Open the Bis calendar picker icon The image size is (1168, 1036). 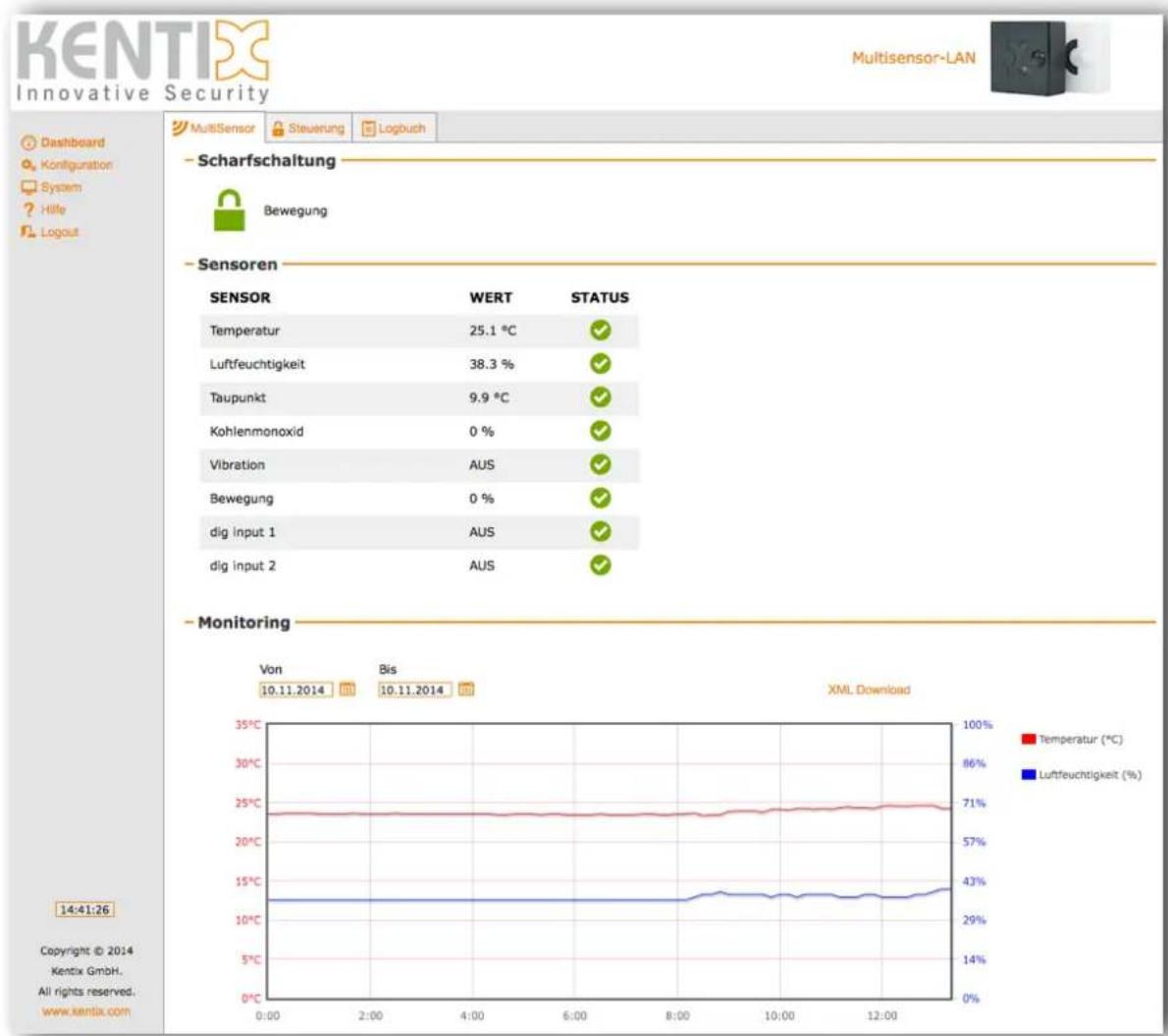466,689
